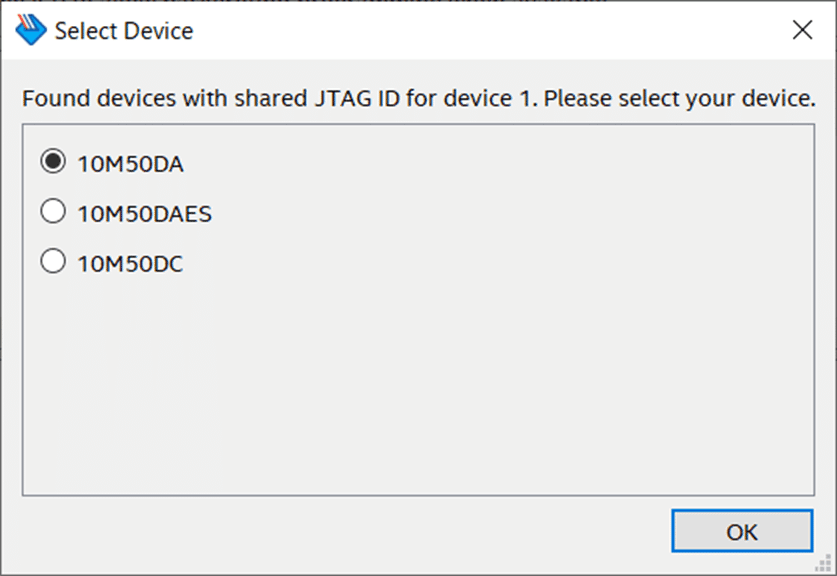Click the 10M50DAES device label text
The height and width of the screenshot is (576, 837).
point(145,214)
